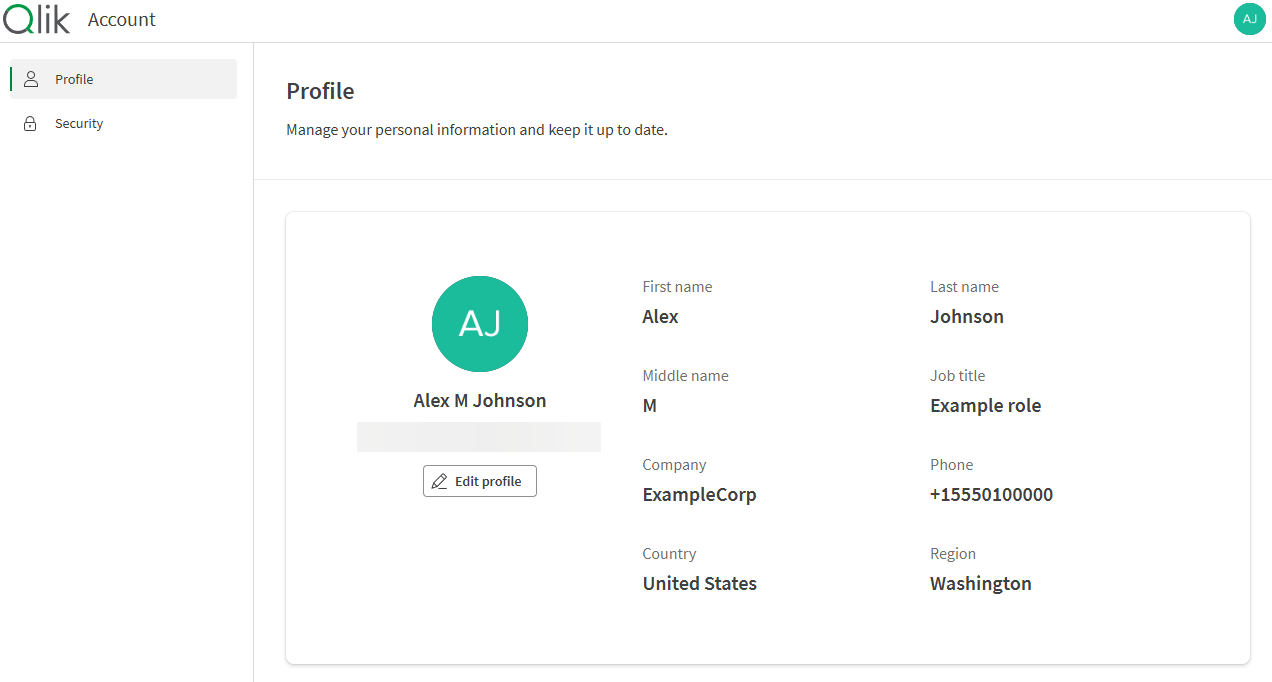Click the Country value United States
This screenshot has width=1272, height=682.
(x=699, y=583)
